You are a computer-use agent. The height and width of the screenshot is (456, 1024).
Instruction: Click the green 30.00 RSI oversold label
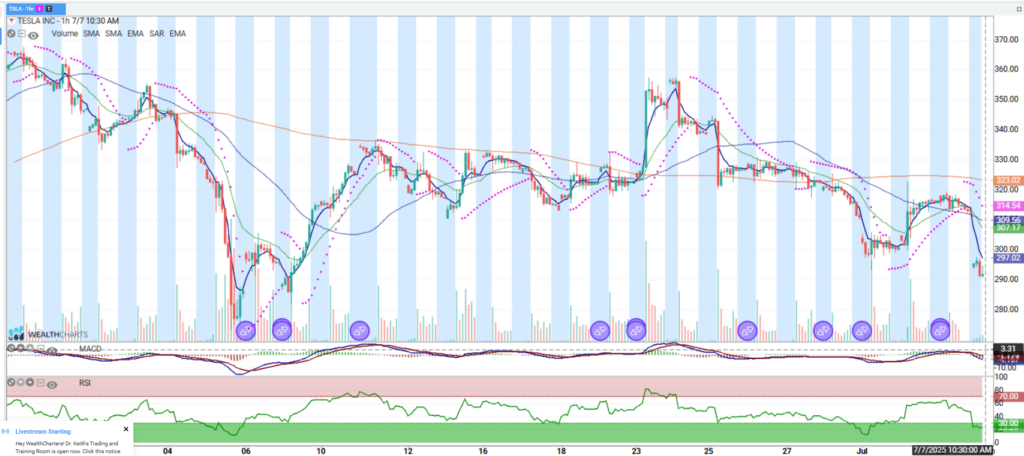click(x=1007, y=424)
